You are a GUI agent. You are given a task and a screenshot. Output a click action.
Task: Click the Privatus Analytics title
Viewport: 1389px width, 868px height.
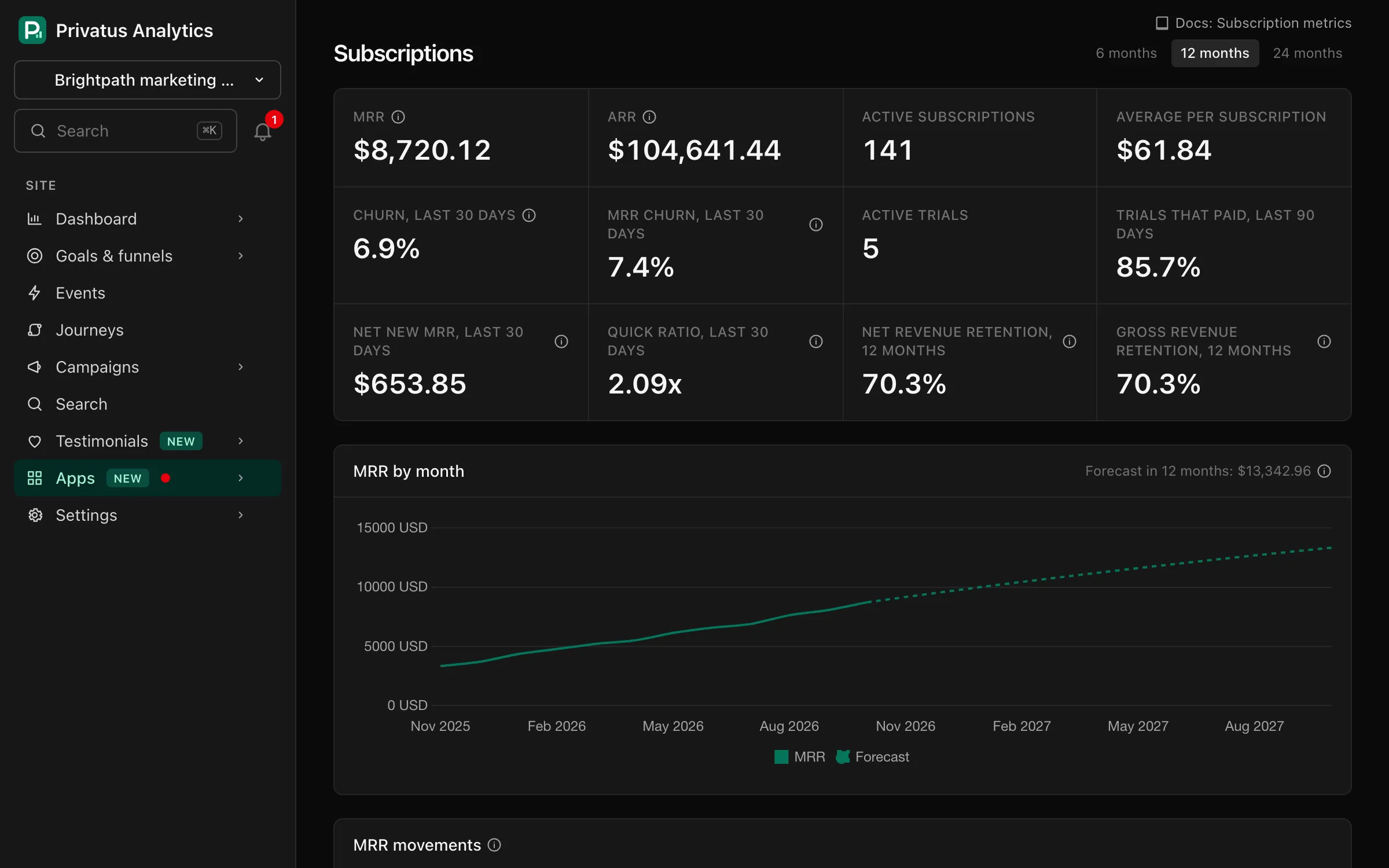pos(134,30)
